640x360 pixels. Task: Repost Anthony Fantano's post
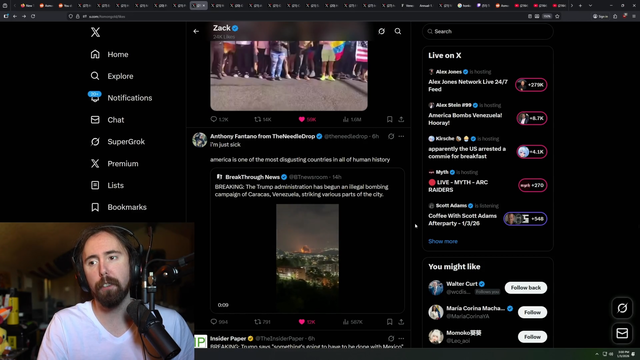[x=262, y=322]
